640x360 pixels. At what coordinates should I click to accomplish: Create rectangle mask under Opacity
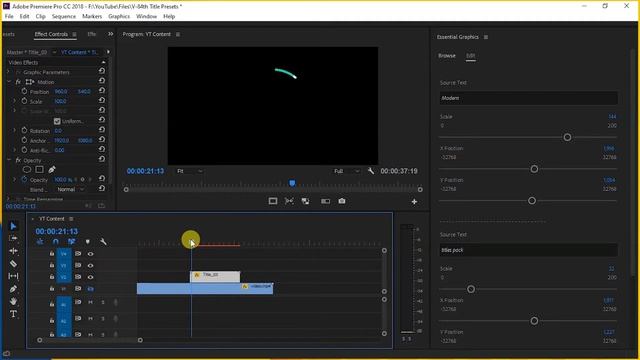tap(40, 169)
